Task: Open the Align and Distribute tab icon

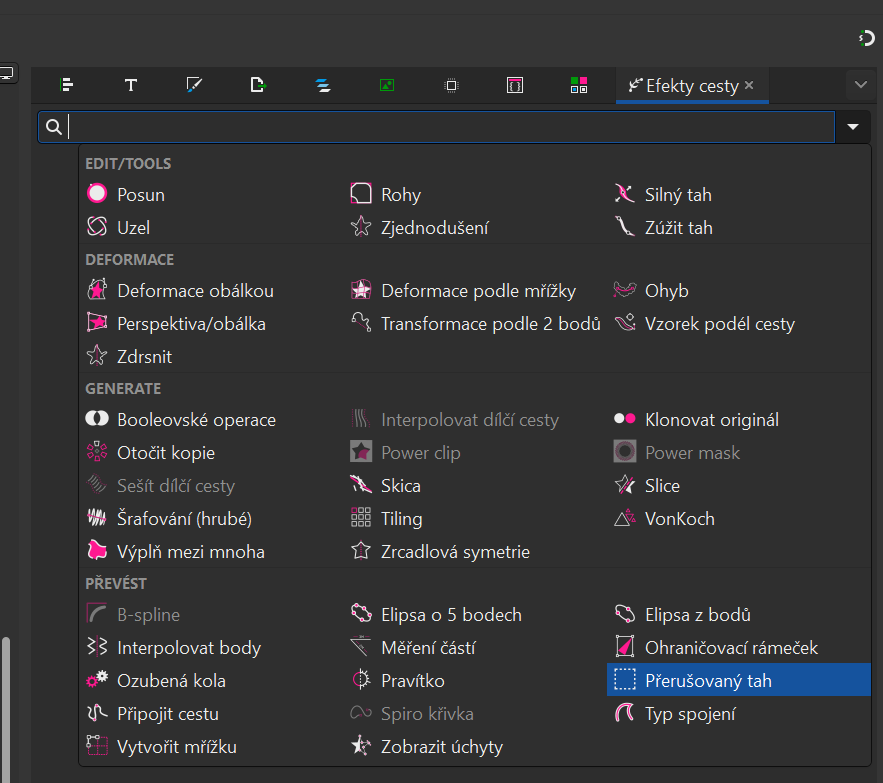Action: [x=67, y=85]
